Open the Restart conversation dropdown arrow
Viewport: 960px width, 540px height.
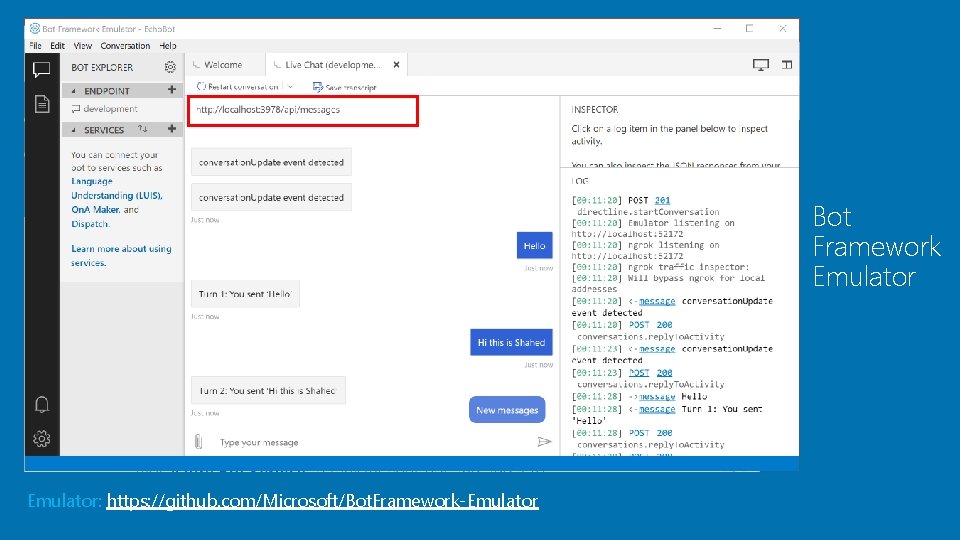point(290,87)
